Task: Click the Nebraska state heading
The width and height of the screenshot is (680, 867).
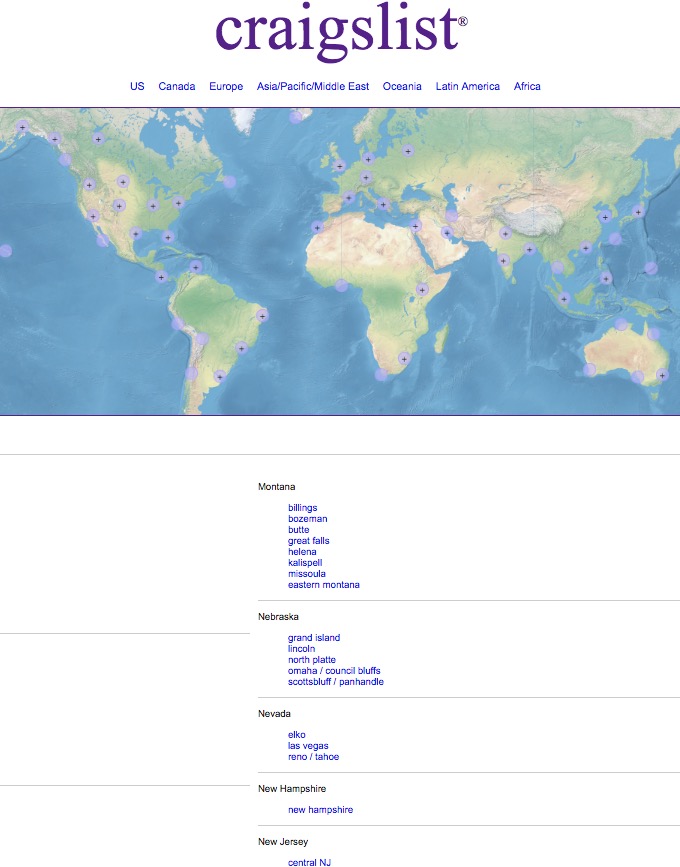Action: 278,617
